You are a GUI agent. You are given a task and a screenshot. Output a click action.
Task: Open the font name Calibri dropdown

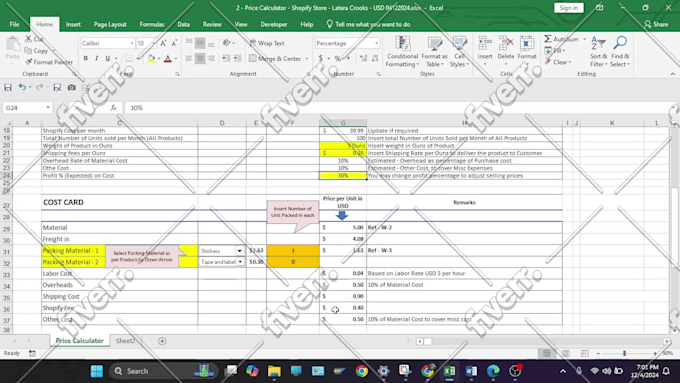click(132, 43)
